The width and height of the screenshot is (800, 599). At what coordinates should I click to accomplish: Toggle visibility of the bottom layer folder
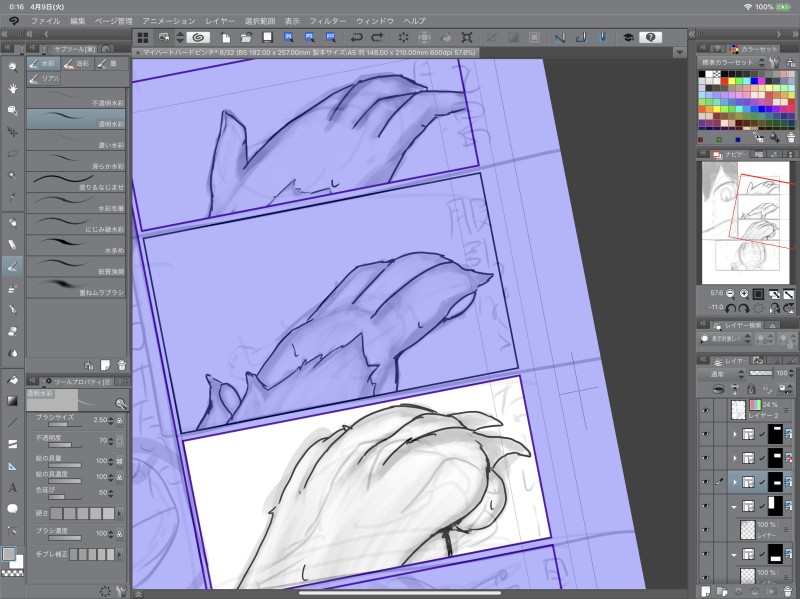click(x=705, y=555)
